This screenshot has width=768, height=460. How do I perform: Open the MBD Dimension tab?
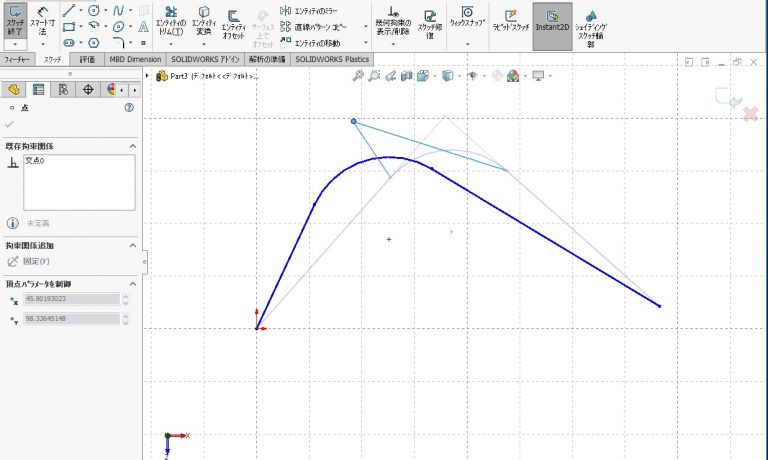tap(135, 60)
